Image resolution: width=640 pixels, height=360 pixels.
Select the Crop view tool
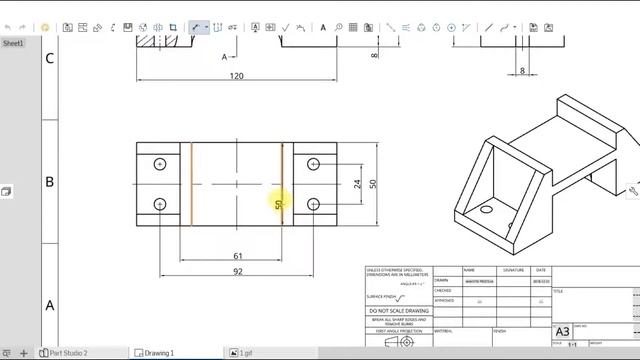[173, 27]
